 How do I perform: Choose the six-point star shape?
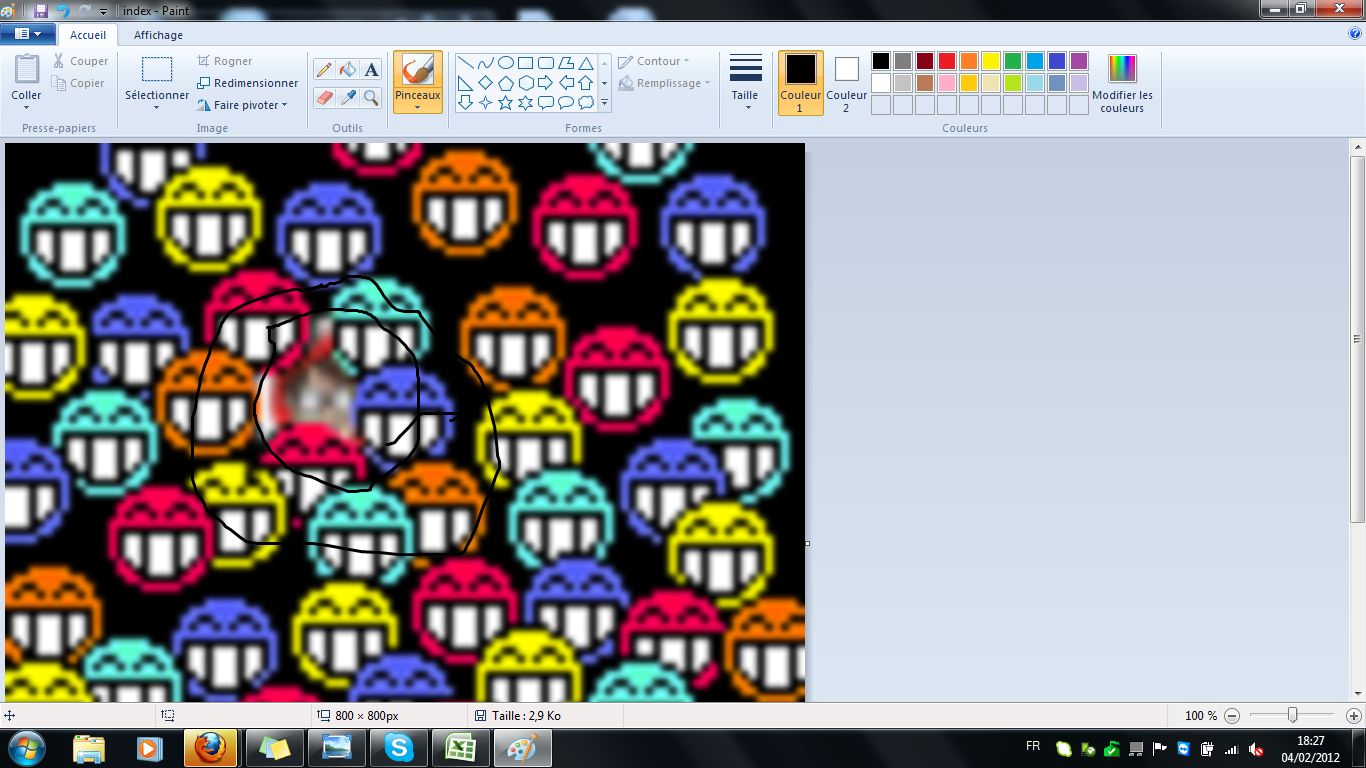pos(525,102)
